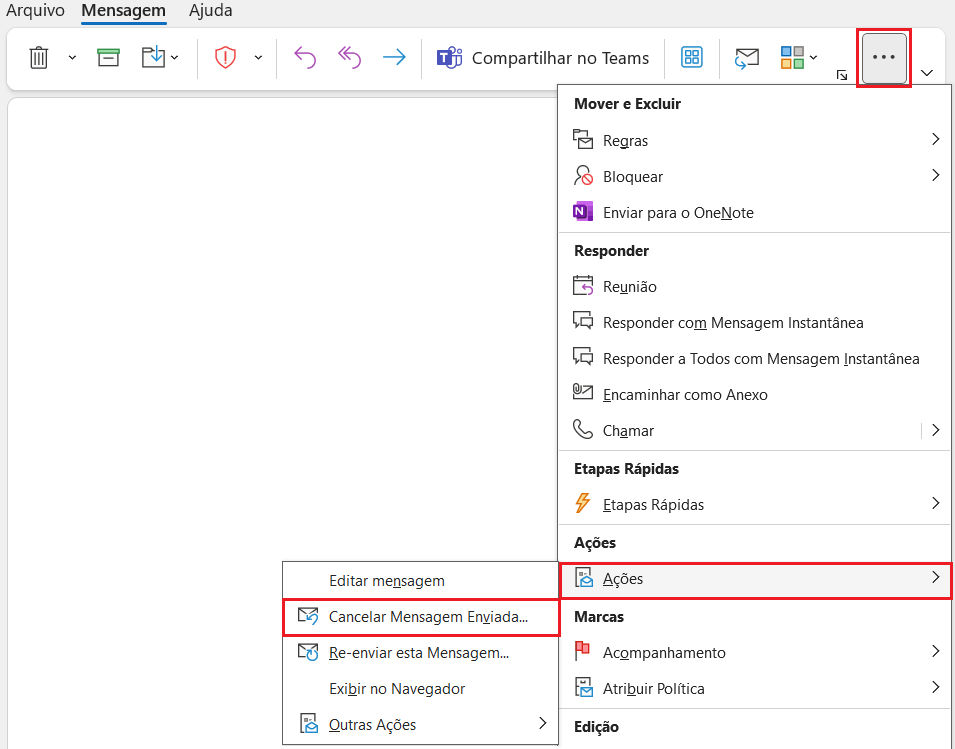Image resolution: width=955 pixels, height=749 pixels.
Task: Click the OneNote purple icon
Action: tap(583, 212)
